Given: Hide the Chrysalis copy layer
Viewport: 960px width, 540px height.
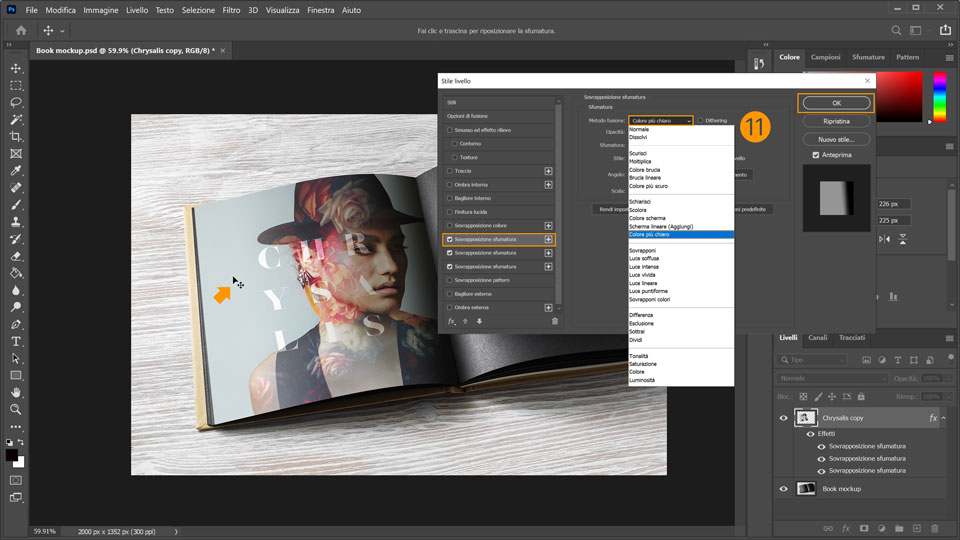Looking at the screenshot, I should click(x=784, y=418).
